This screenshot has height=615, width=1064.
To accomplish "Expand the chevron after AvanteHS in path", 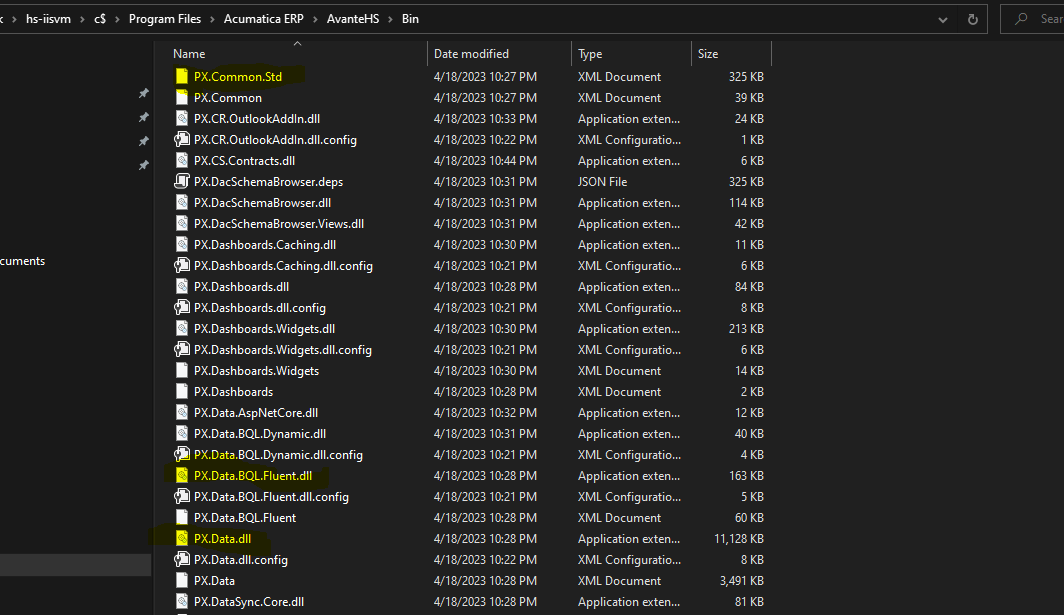I will point(391,19).
